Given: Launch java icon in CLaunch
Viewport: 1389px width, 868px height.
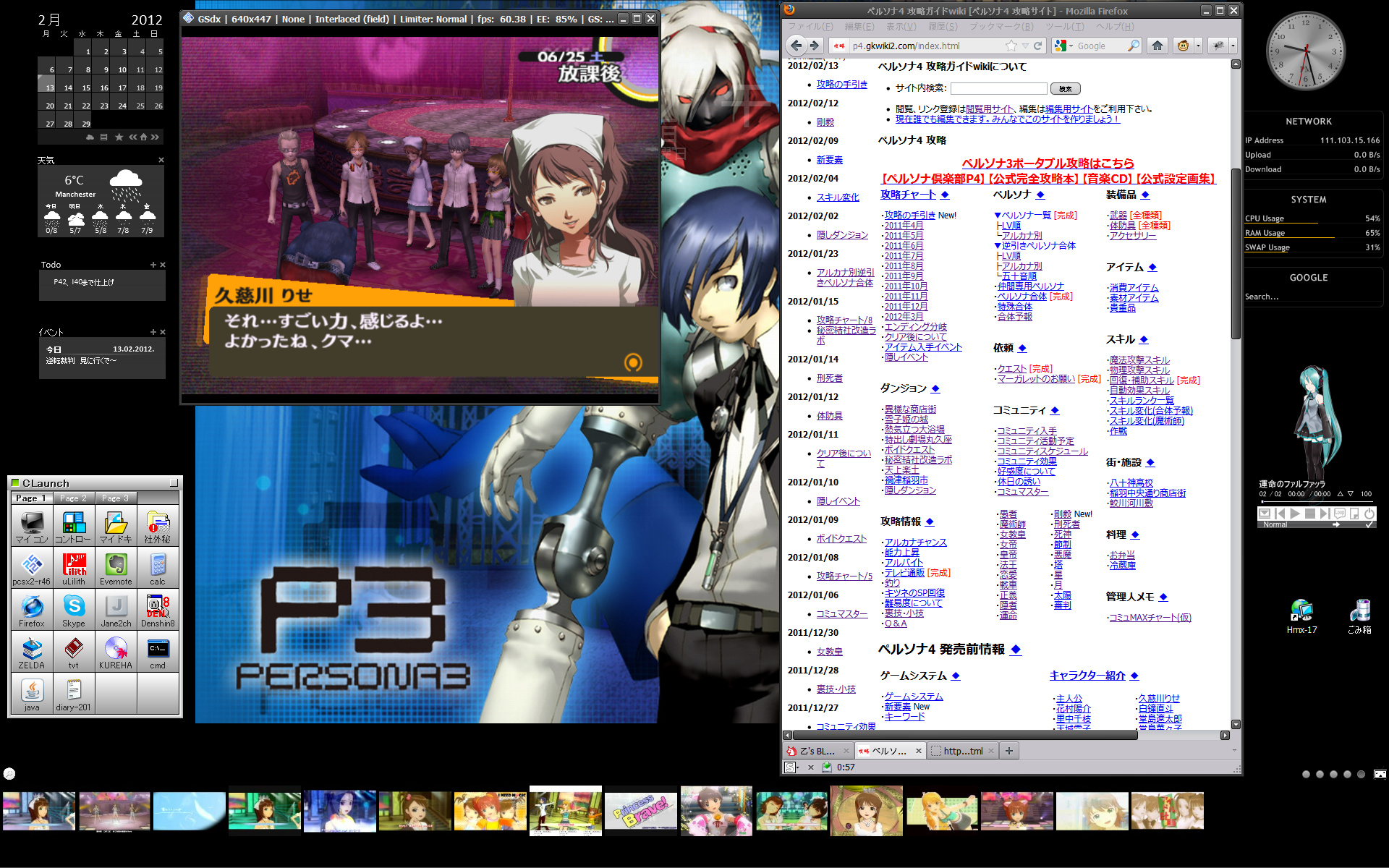Looking at the screenshot, I should (31, 694).
